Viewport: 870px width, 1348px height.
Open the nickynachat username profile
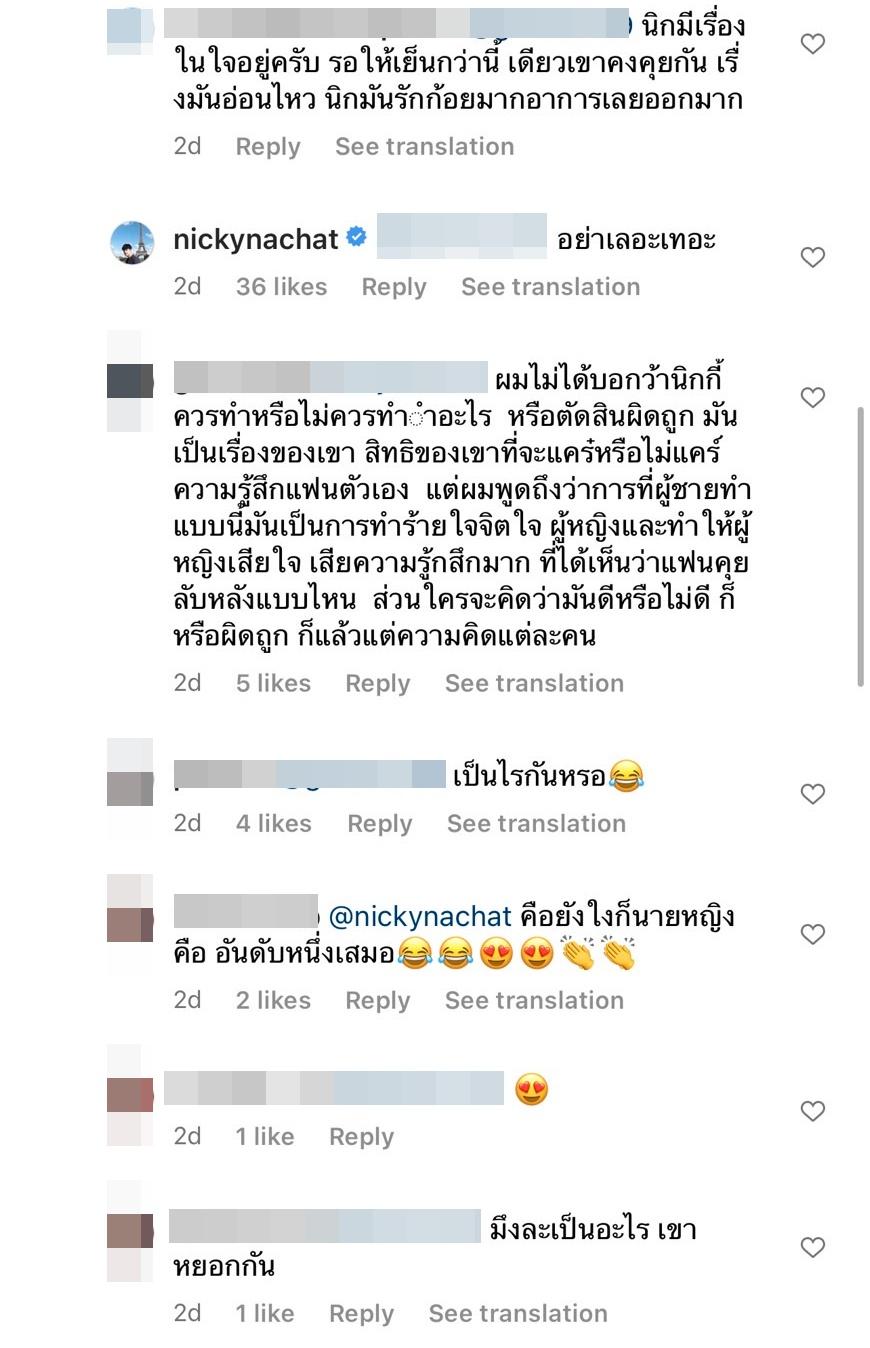[x=256, y=240]
